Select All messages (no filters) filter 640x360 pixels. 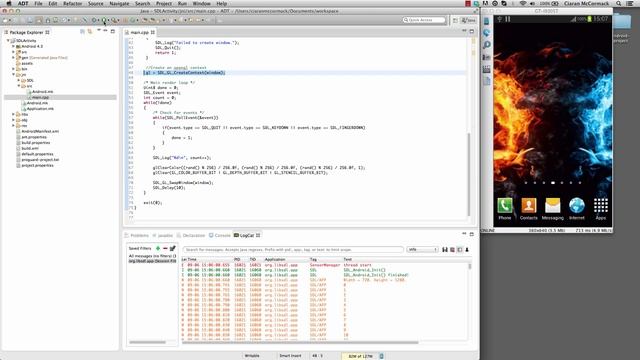click(x=152, y=256)
